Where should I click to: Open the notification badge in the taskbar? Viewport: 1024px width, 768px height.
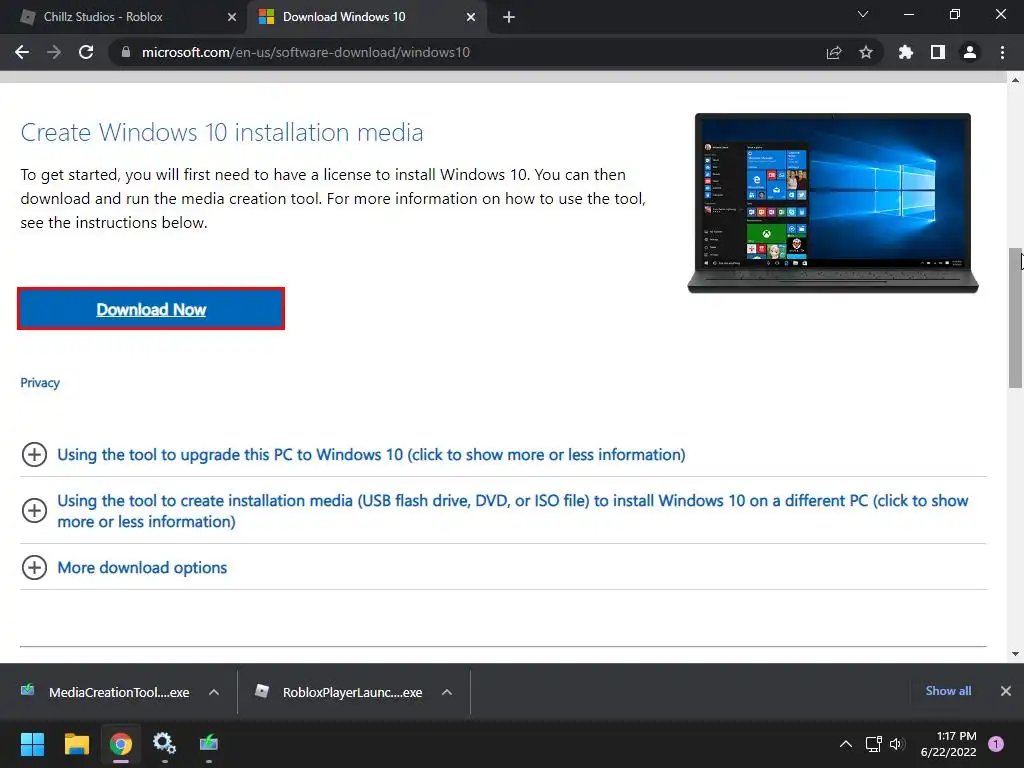[x=996, y=744]
